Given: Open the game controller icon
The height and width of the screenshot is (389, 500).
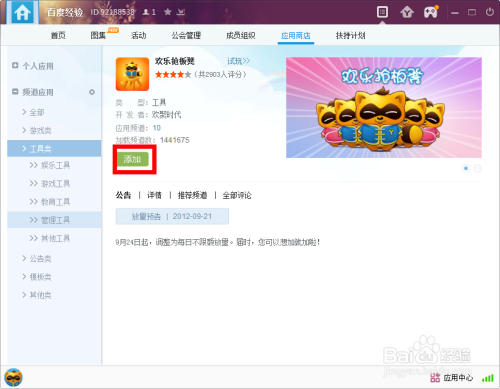Looking at the screenshot, I should point(431,12).
